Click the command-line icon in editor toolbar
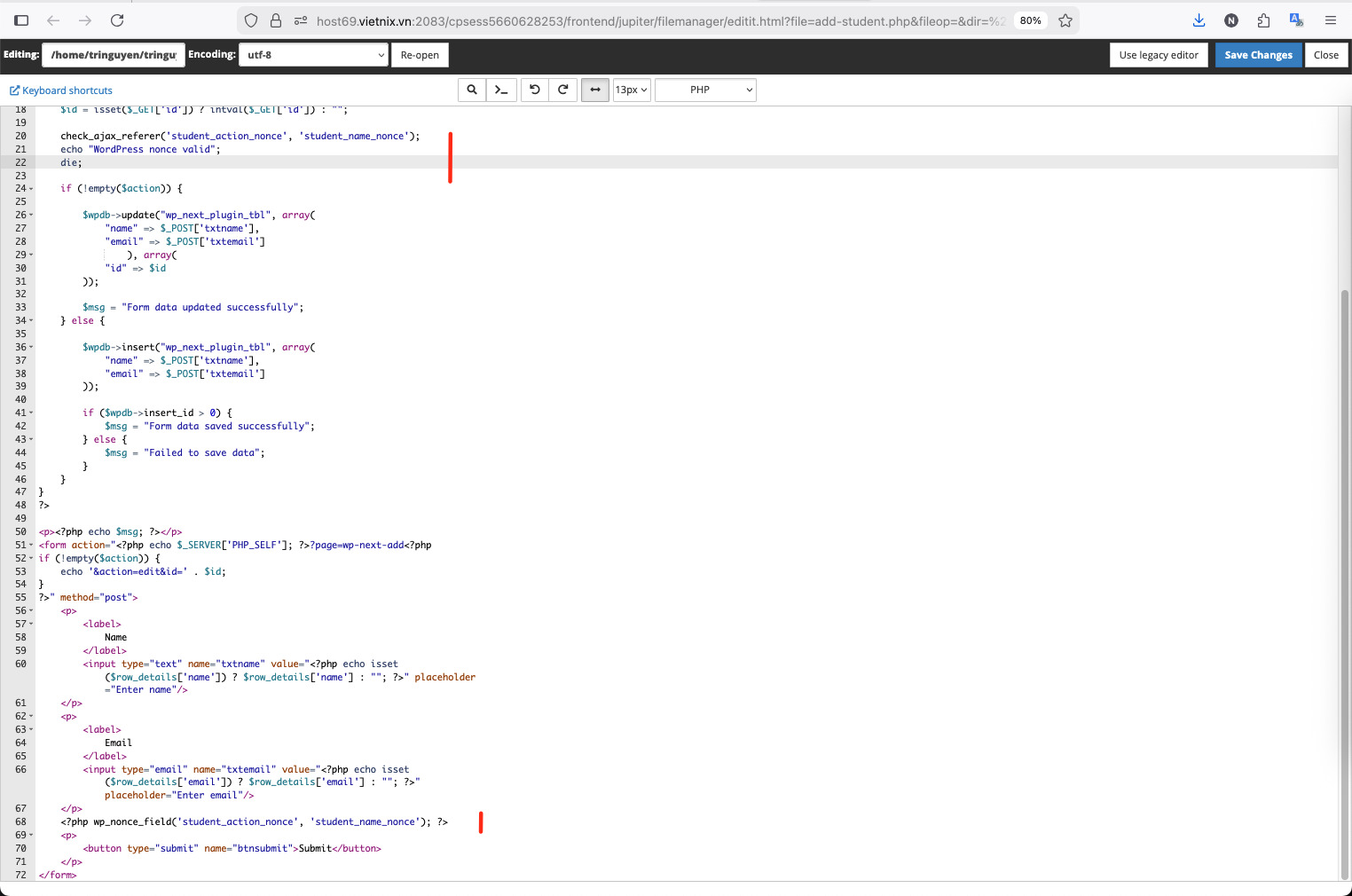Viewport: 1352px width, 896px height. coord(500,90)
